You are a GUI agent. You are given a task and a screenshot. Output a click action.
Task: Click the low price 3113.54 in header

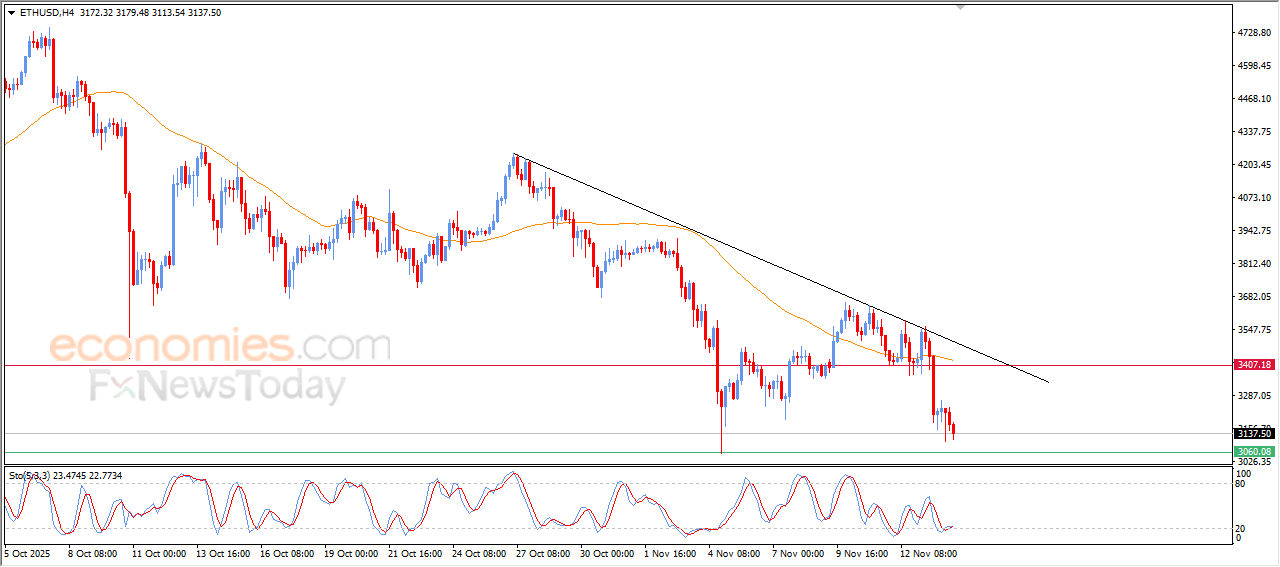168,13
